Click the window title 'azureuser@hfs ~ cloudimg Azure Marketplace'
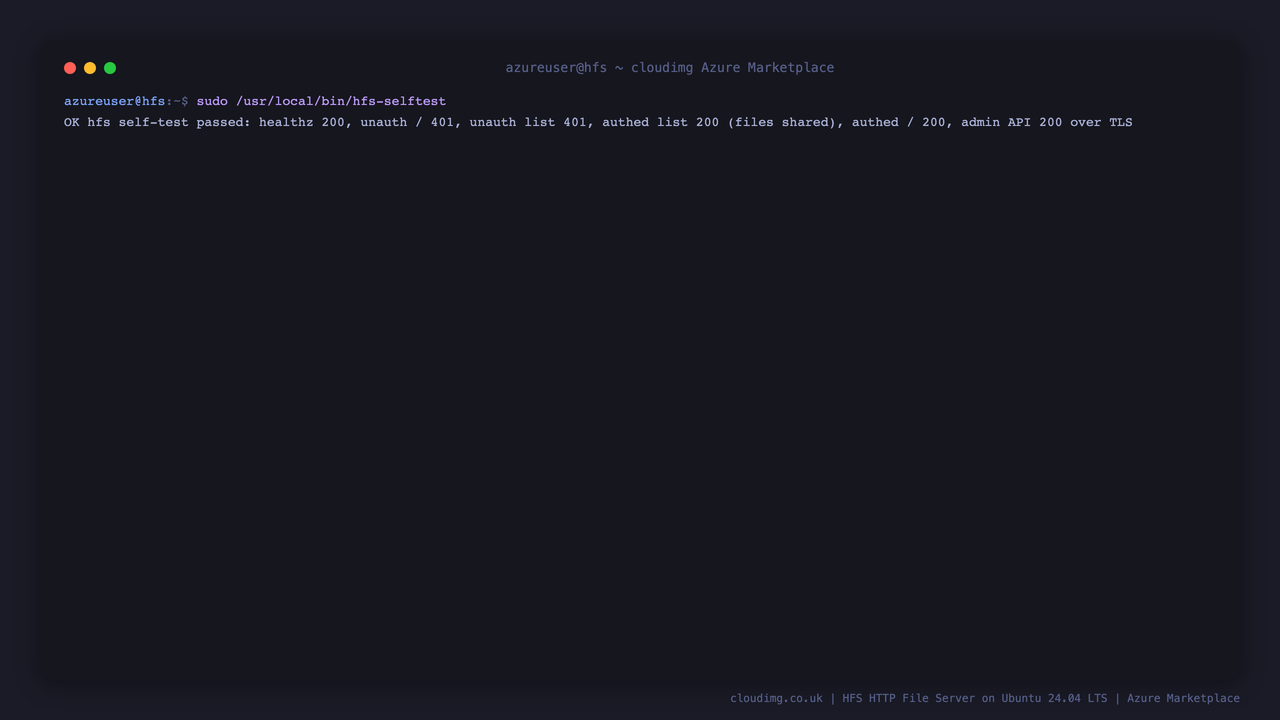 point(670,68)
